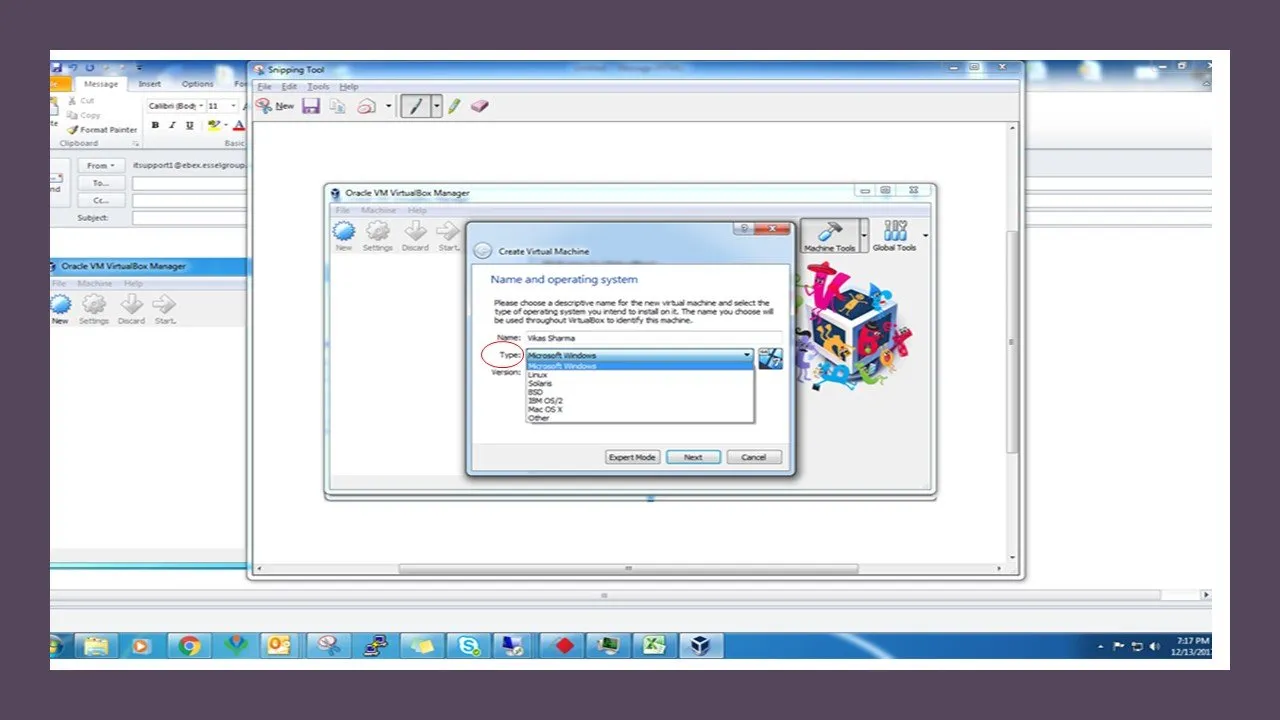Open the From account dropdown button
Screen dimensions: 1280x720
tap(101, 165)
